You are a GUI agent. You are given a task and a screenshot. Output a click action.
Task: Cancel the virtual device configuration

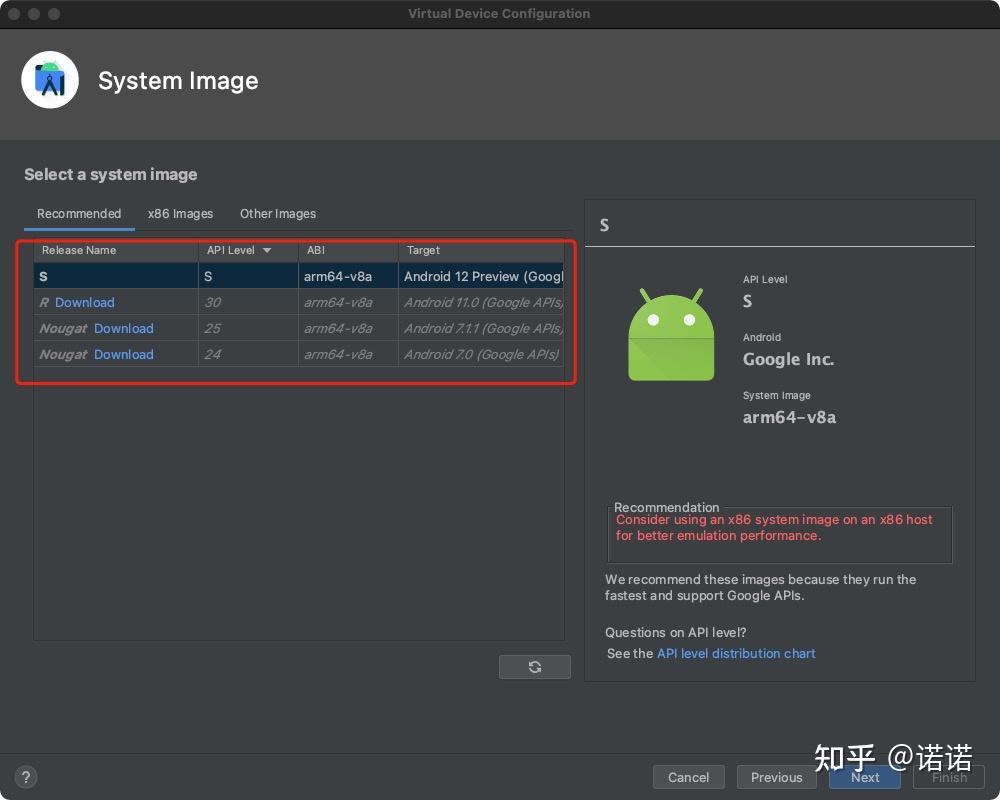pyautogui.click(x=688, y=777)
